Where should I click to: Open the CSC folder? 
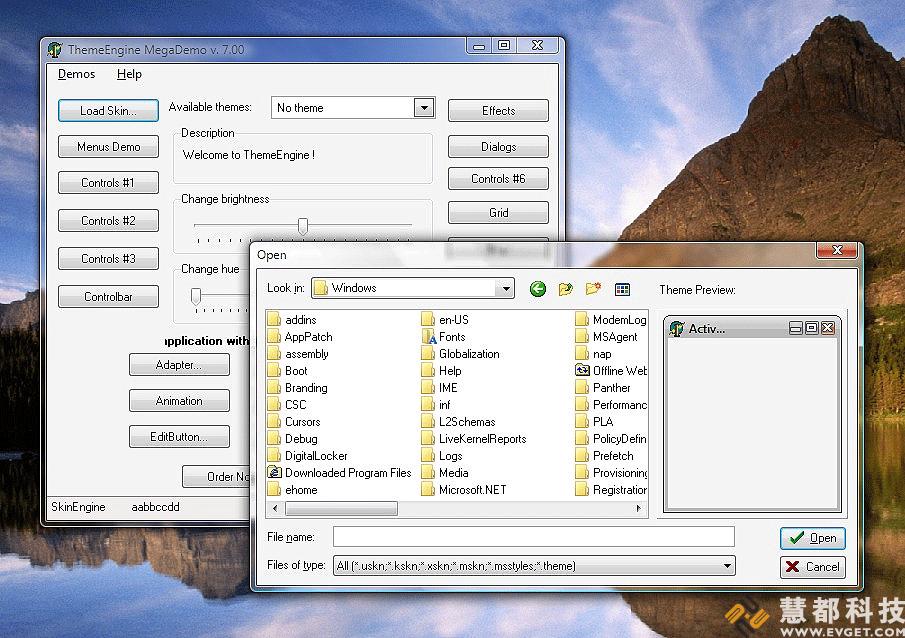click(287, 405)
